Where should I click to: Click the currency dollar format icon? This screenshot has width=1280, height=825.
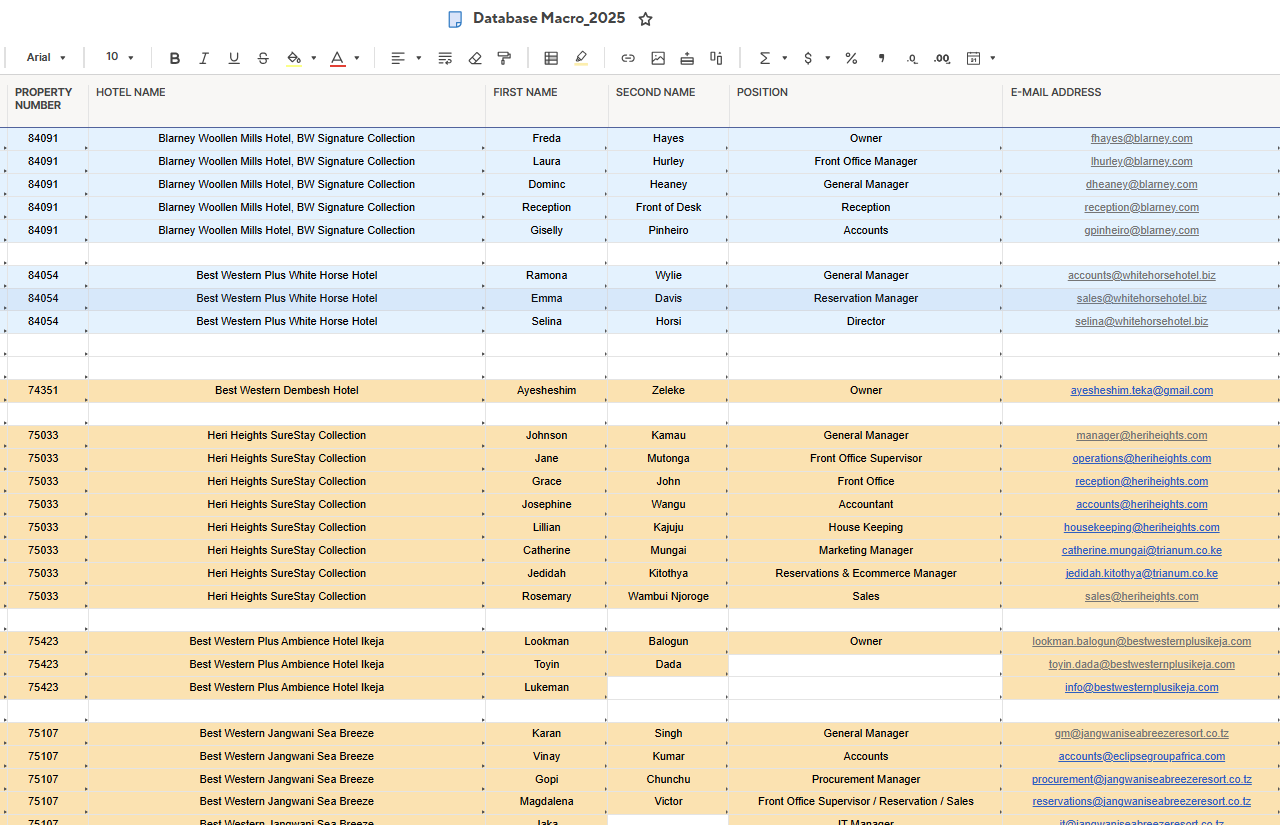click(x=808, y=58)
